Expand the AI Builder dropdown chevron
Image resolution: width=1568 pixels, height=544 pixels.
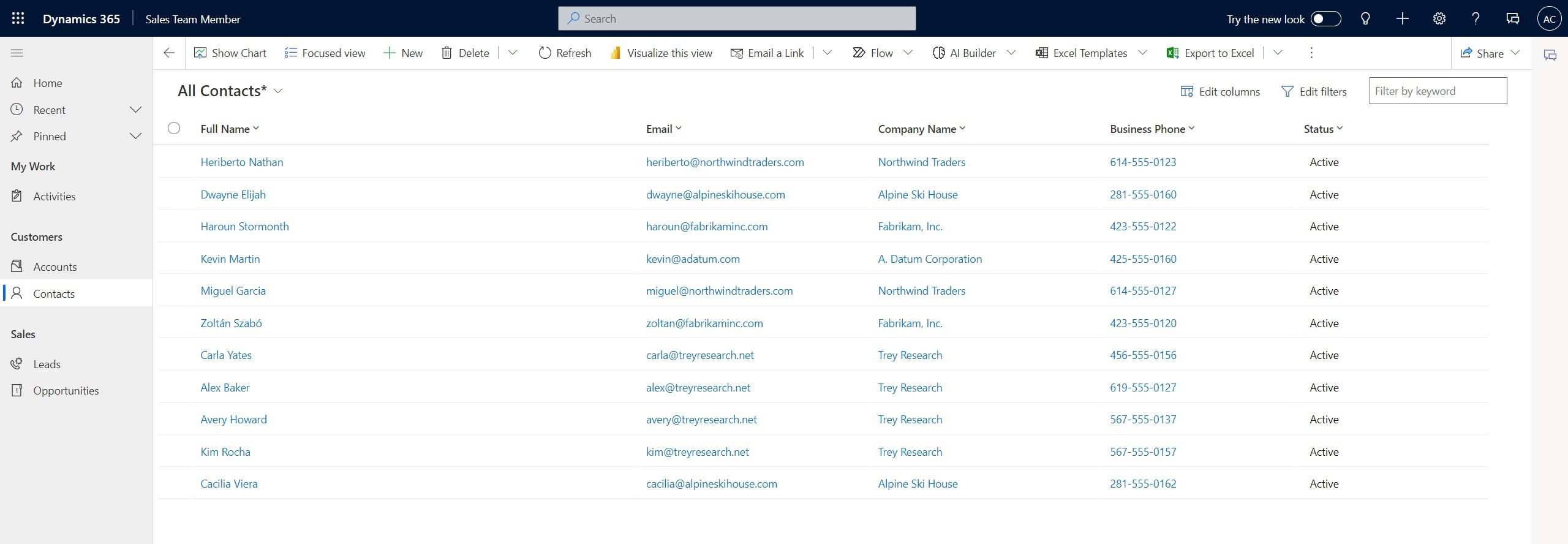coord(1011,53)
